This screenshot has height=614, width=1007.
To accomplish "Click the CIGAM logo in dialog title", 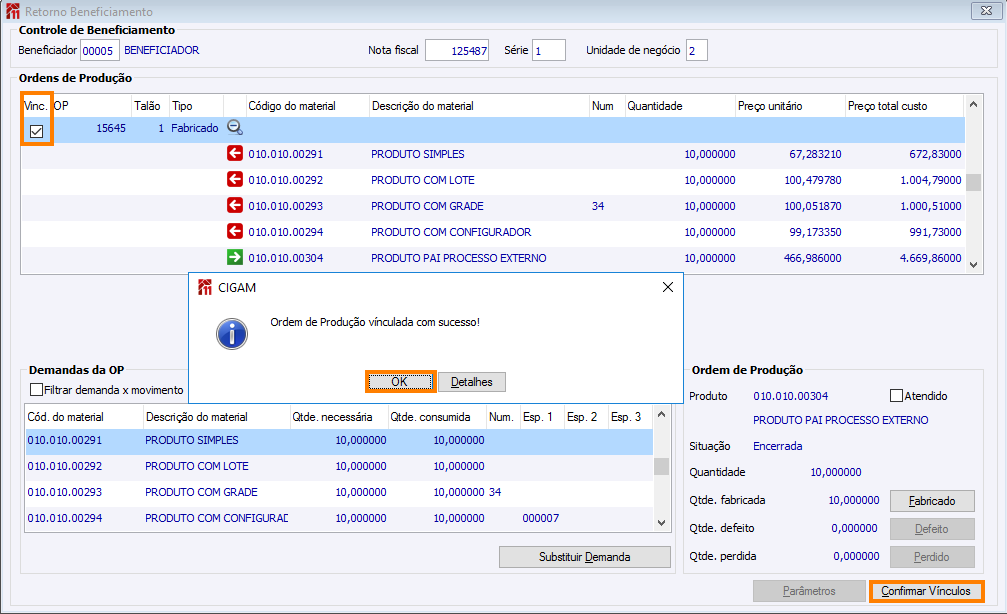I will click(x=205, y=287).
